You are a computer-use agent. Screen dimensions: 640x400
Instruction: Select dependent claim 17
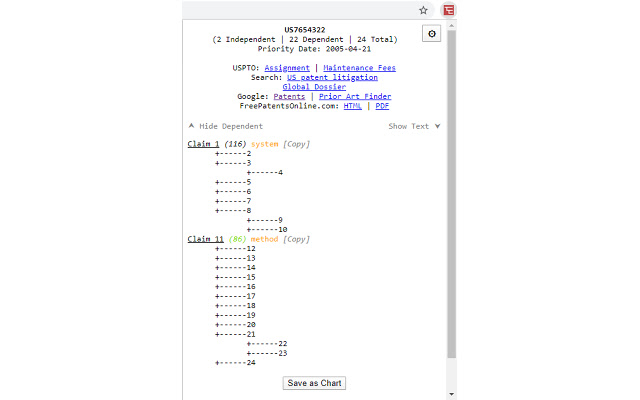coord(251,296)
